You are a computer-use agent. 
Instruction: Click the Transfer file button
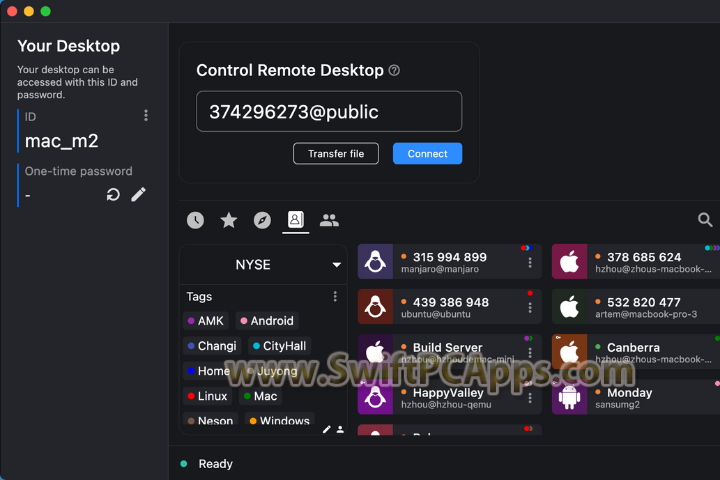coord(336,153)
